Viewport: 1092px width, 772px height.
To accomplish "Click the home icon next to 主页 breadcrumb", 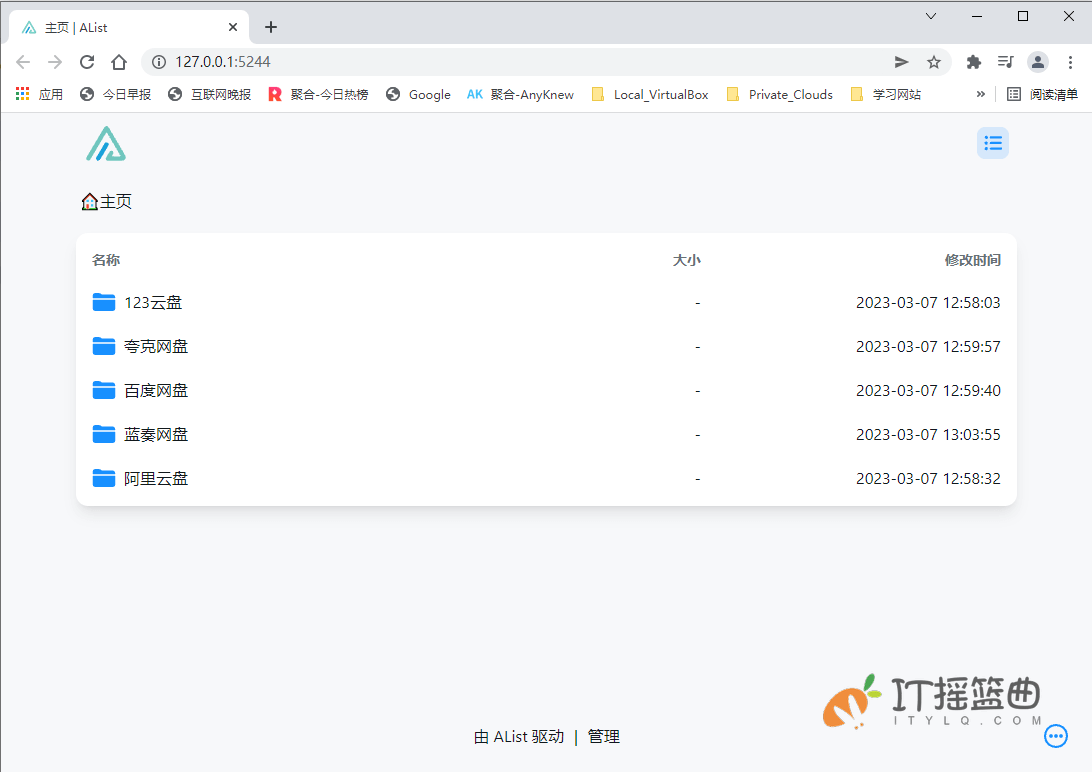I will coord(89,201).
